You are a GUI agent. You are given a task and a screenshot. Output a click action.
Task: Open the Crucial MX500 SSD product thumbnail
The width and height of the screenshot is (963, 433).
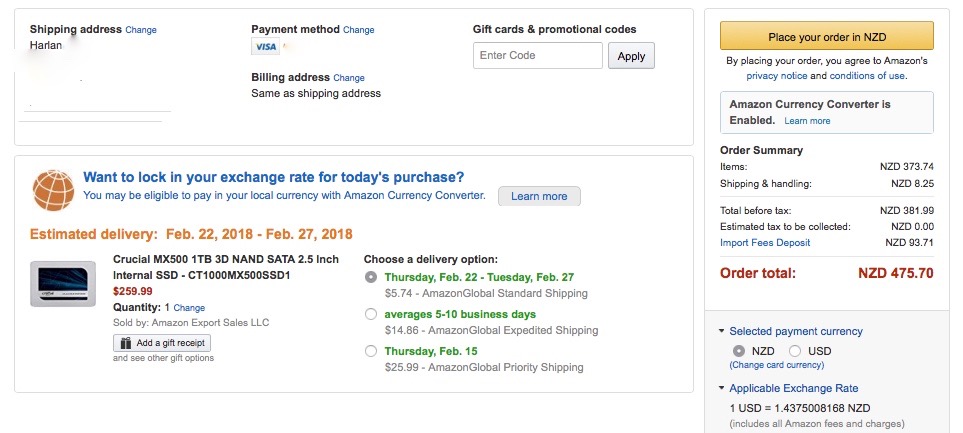click(63, 284)
